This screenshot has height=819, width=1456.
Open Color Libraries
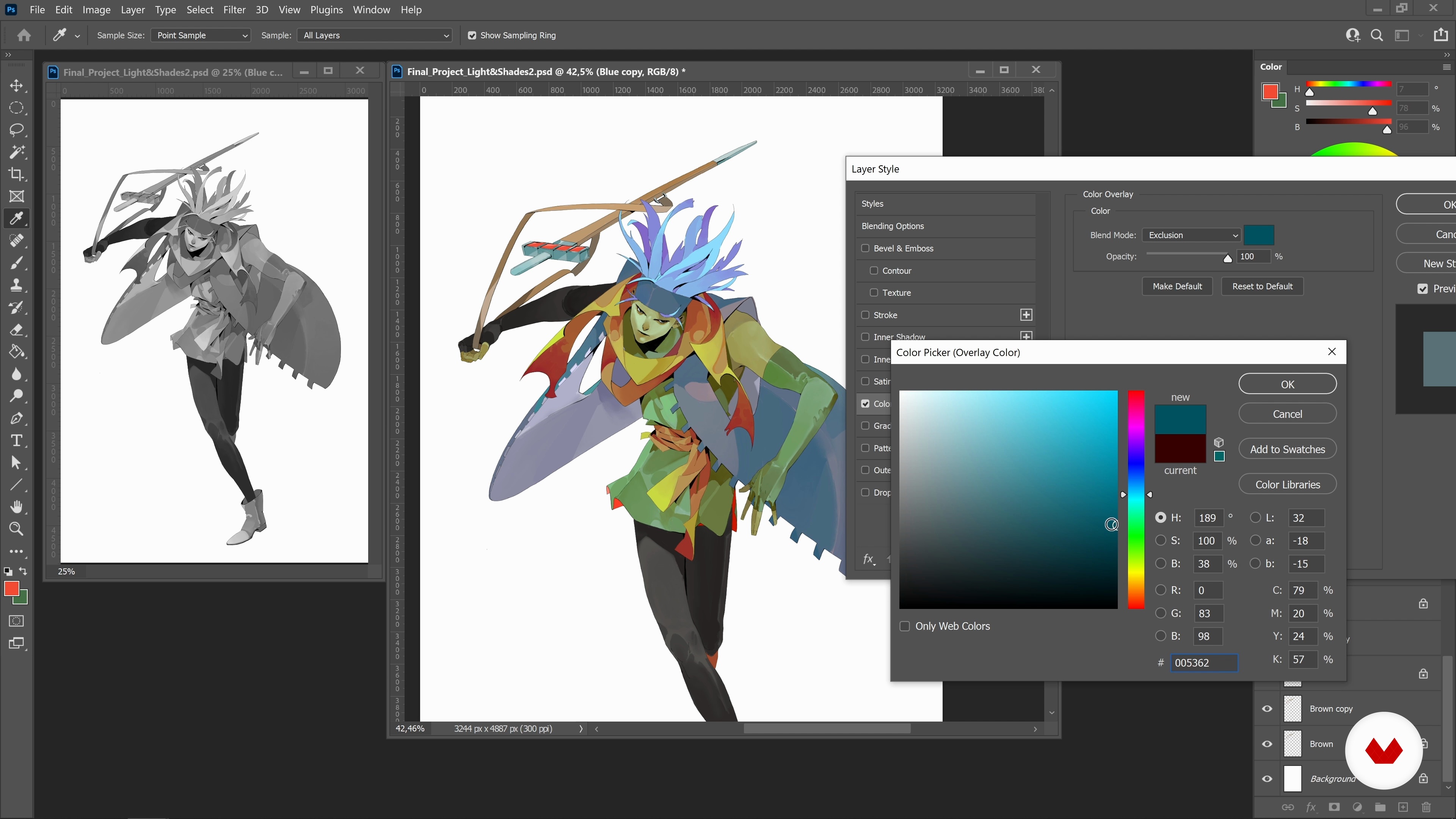1288,485
